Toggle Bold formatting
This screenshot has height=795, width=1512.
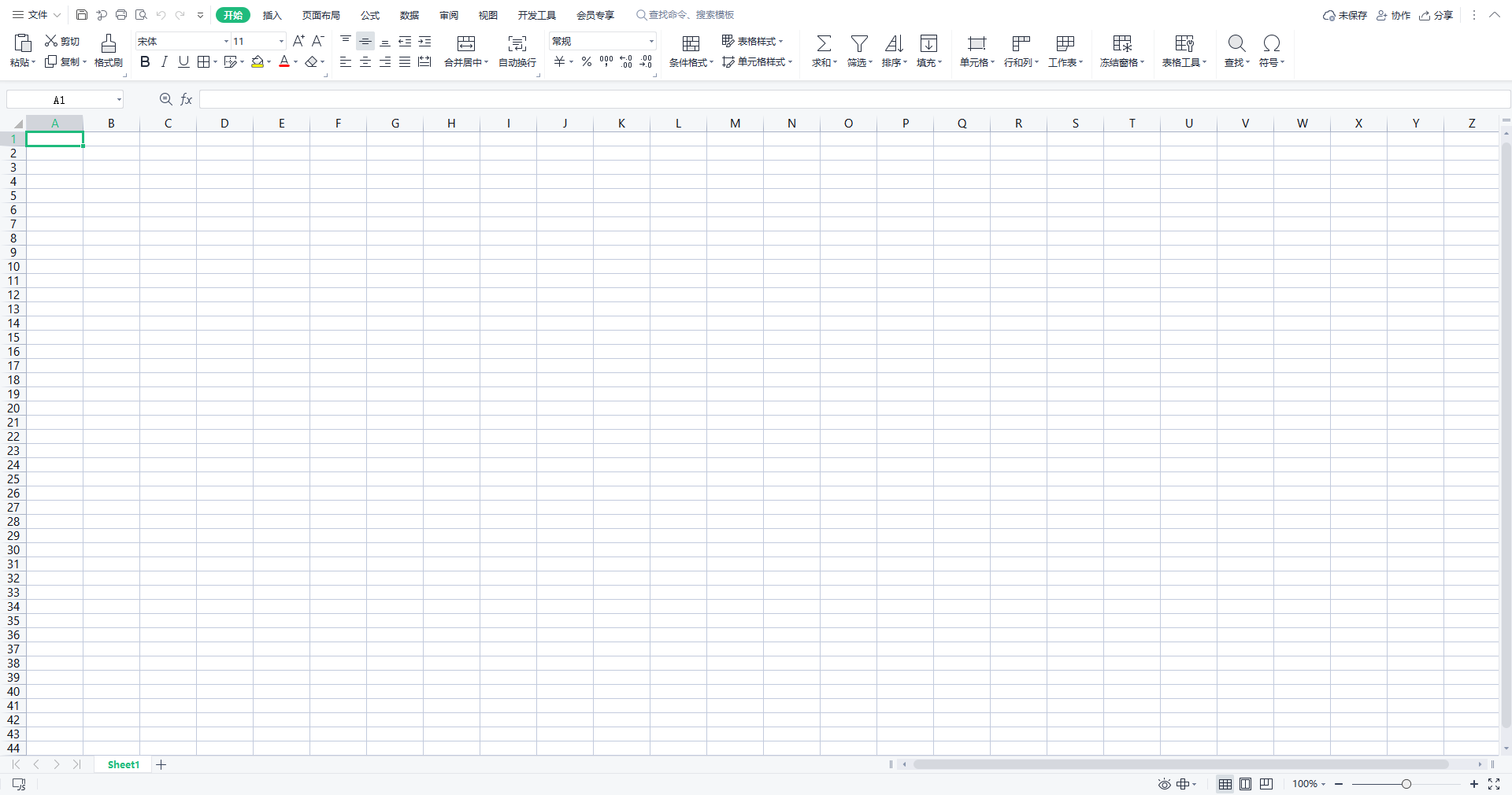[x=145, y=62]
